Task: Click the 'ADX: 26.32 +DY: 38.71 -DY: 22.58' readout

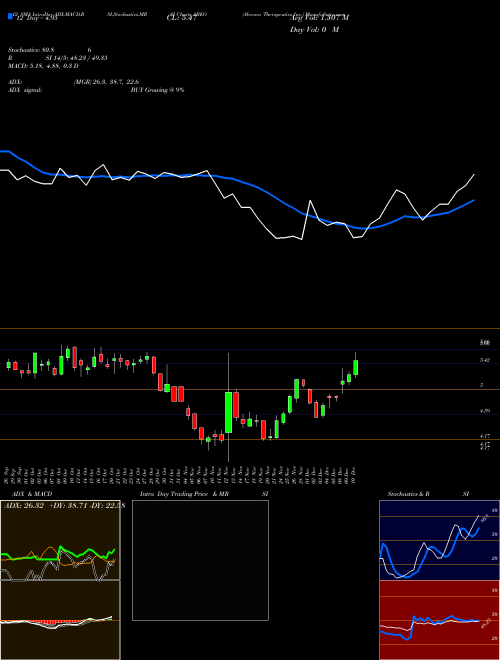Action: 63,506
